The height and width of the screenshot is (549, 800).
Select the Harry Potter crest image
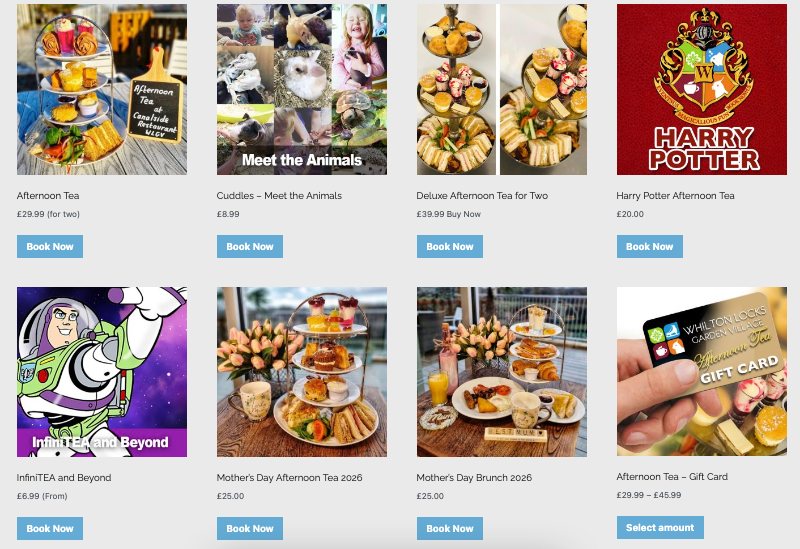[x=702, y=89]
